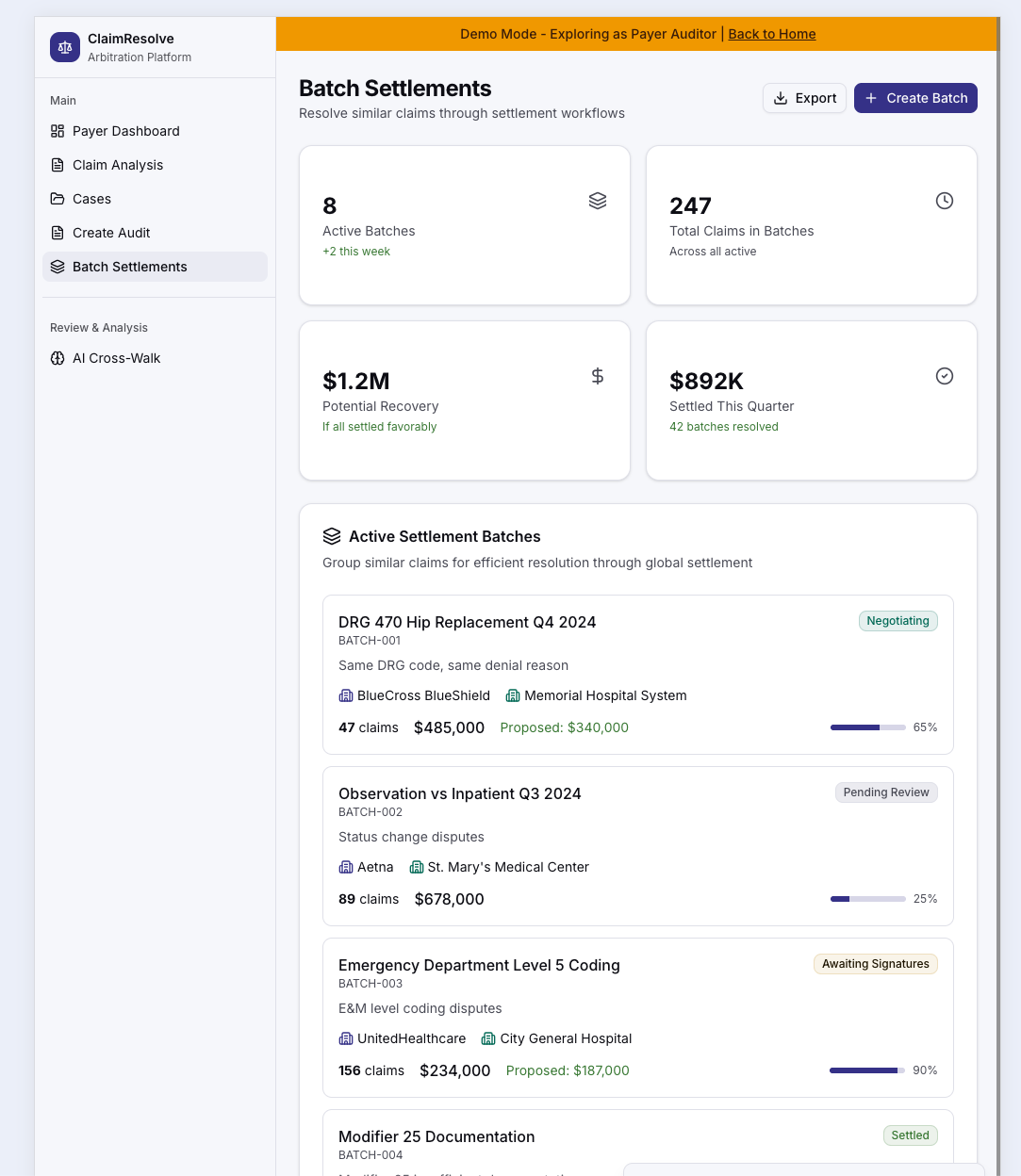1021x1176 pixels.
Task: Click the hospital icon next to City General Hospital
Action: (x=488, y=1038)
